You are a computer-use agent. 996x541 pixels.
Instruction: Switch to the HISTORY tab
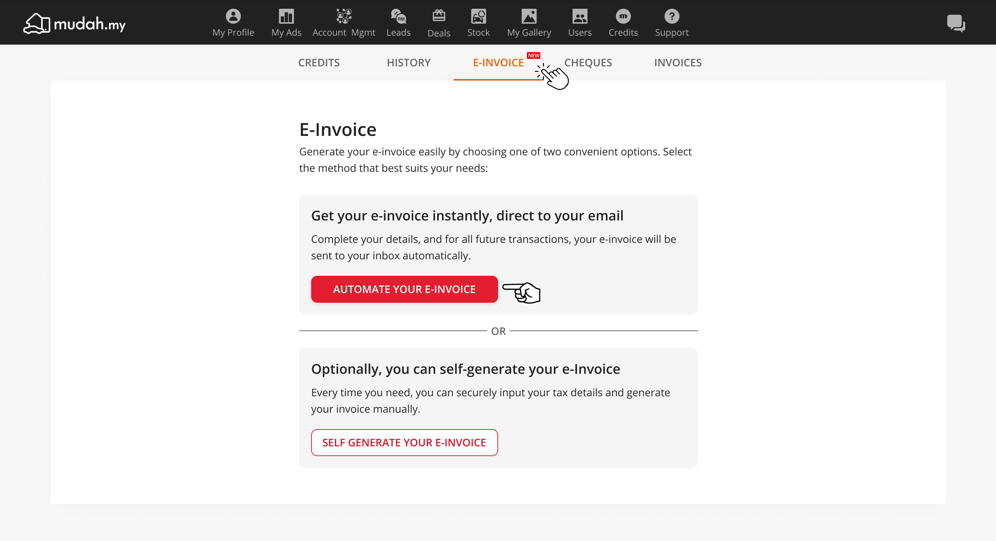pyautogui.click(x=408, y=63)
